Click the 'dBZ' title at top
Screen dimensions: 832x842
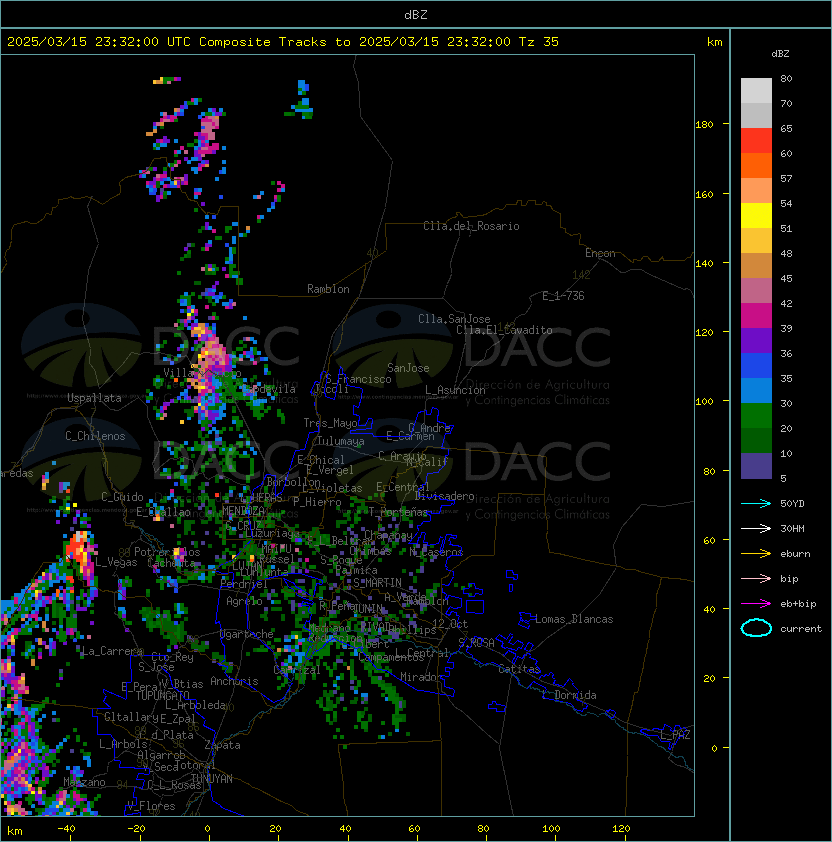(x=416, y=14)
